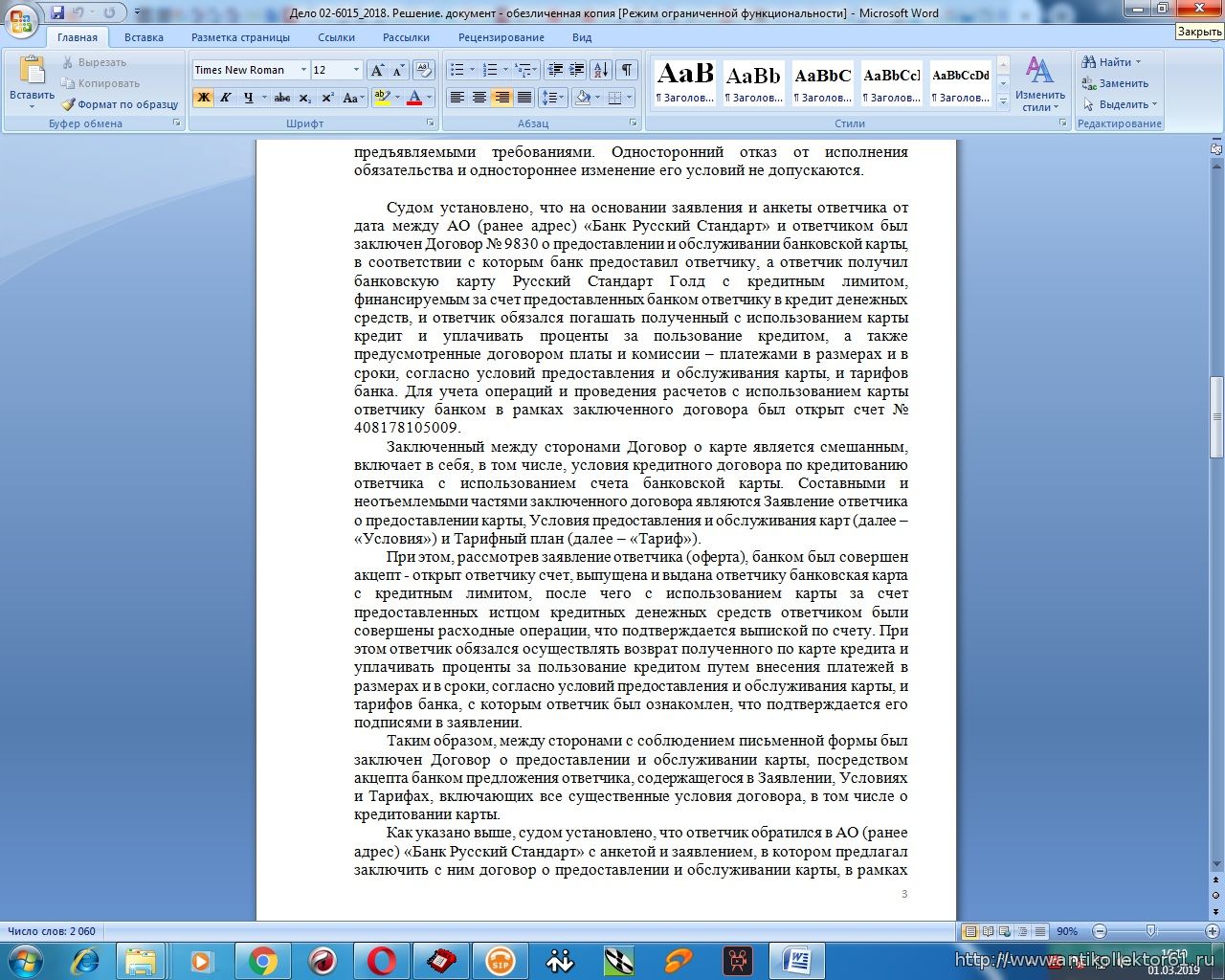Screen dimensions: 1225x980
Task: Open the Выделить (Select) menu
Action: click(x=1120, y=104)
